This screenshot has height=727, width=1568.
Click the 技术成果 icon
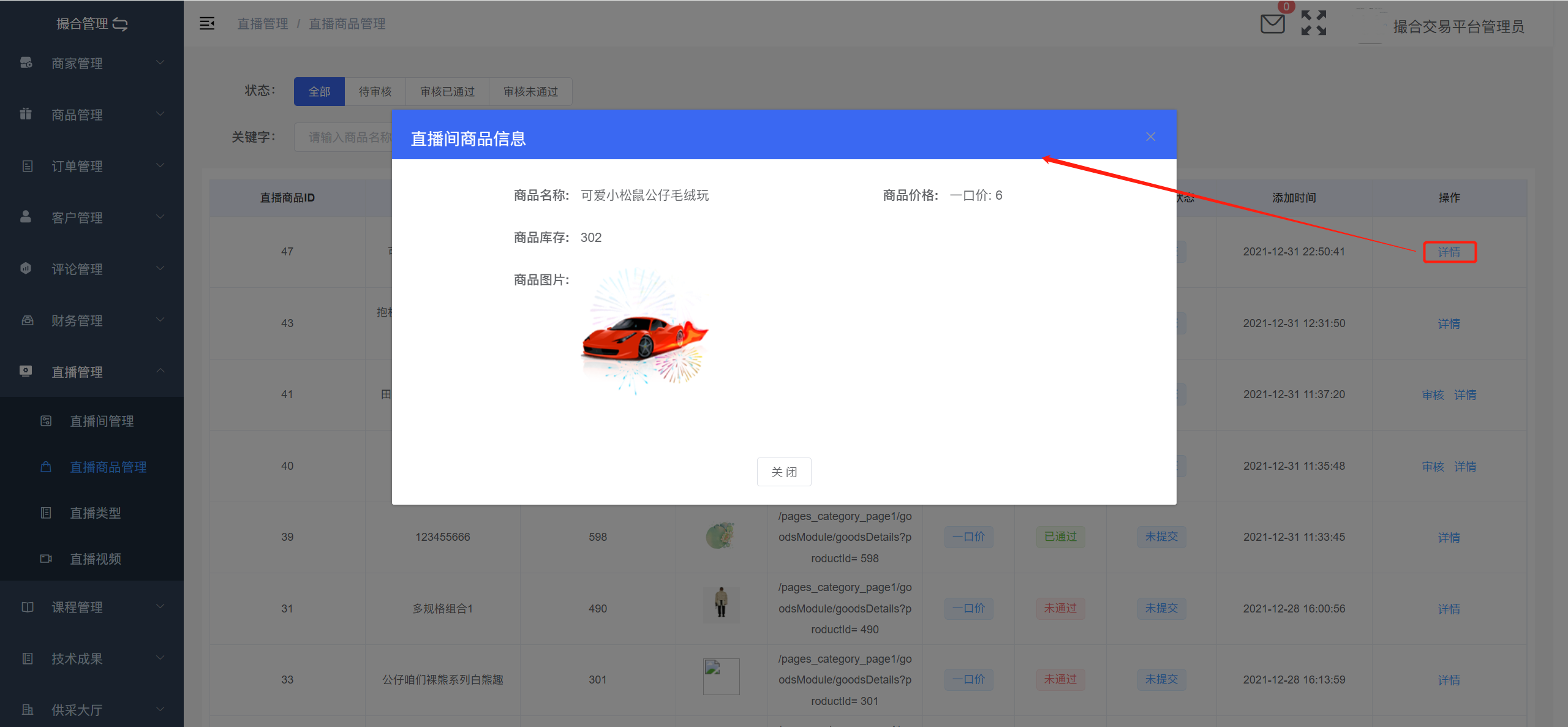27,658
